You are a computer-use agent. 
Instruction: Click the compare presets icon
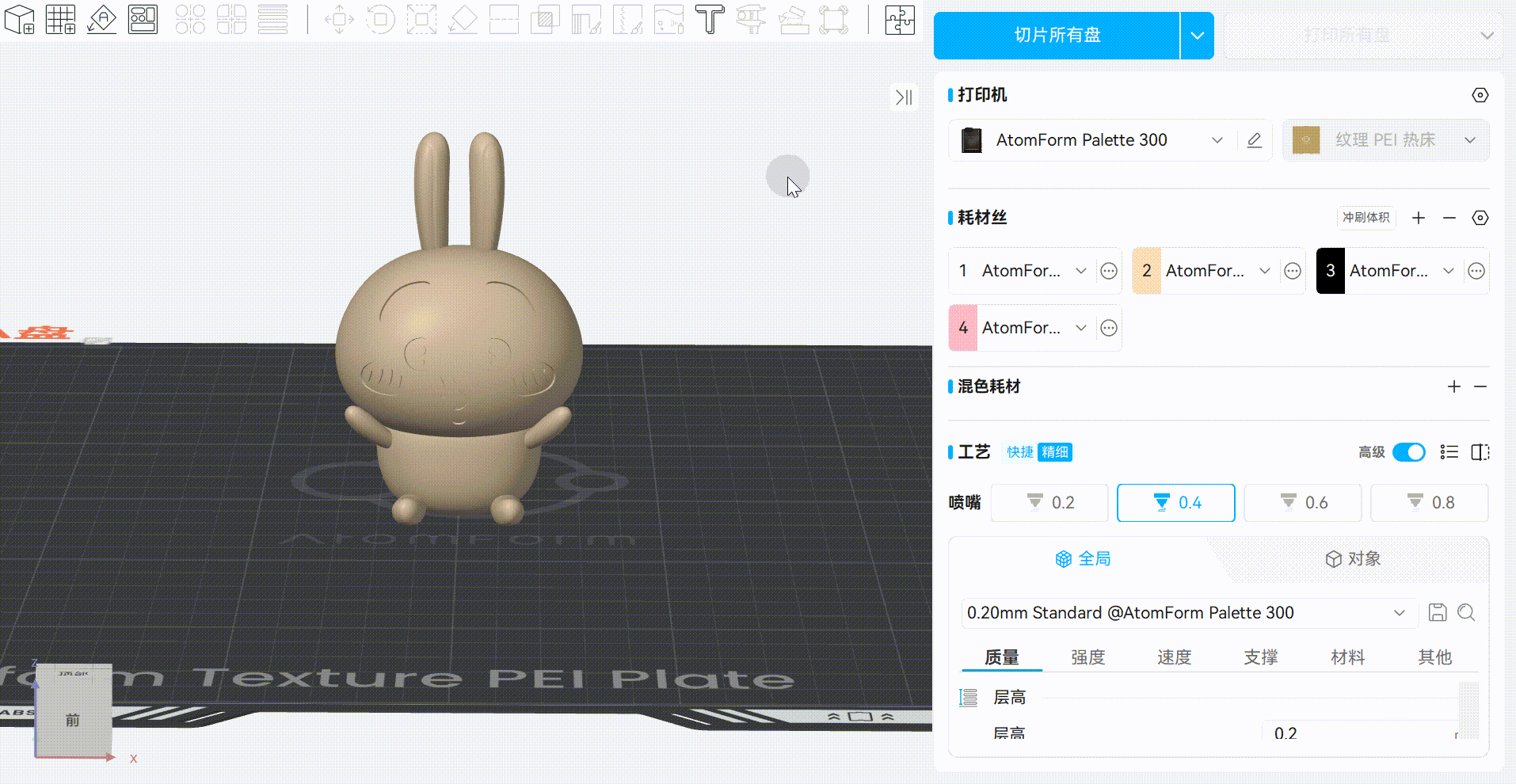pos(1480,452)
